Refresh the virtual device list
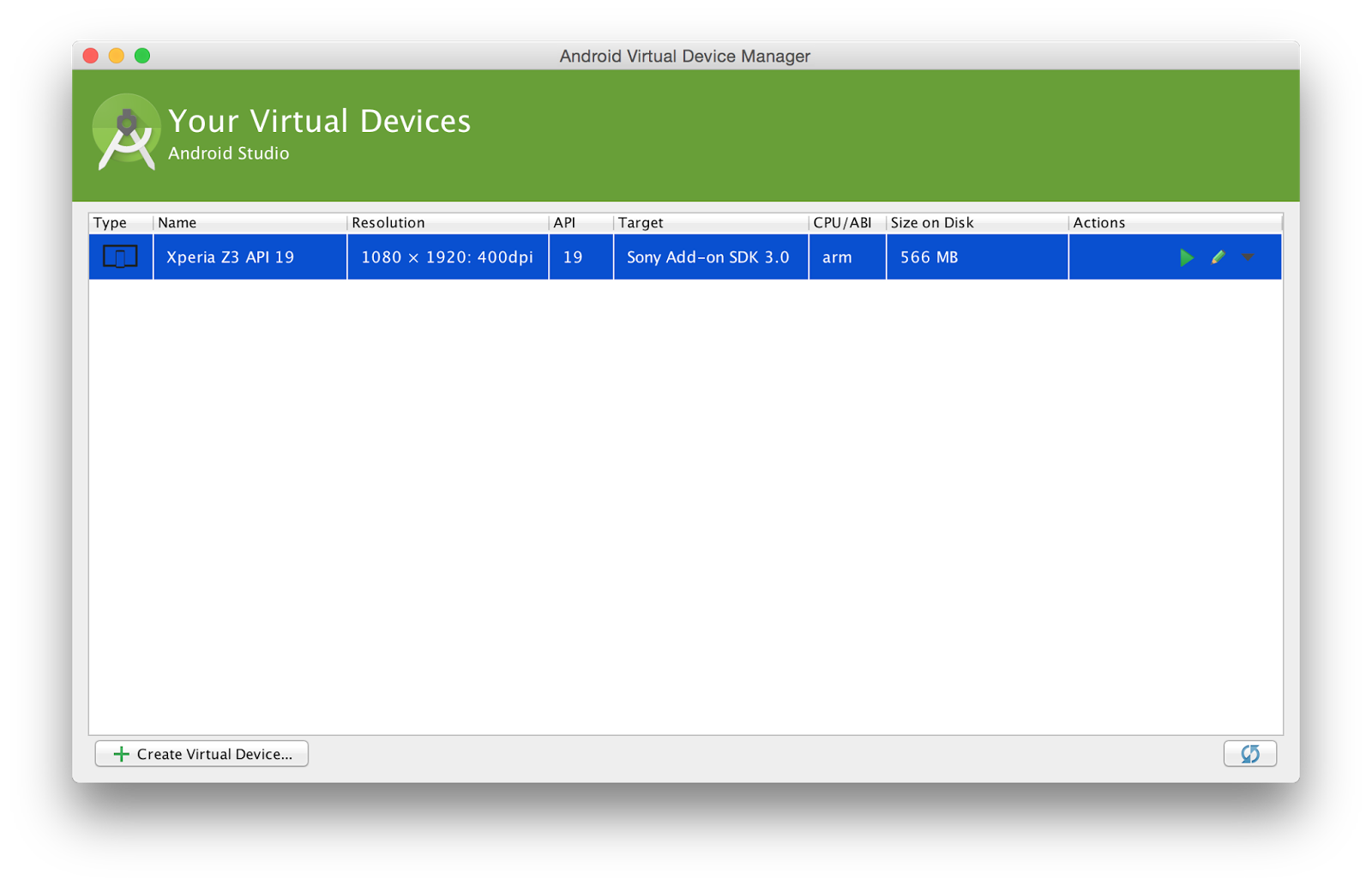The image size is (1372, 886). click(1249, 754)
